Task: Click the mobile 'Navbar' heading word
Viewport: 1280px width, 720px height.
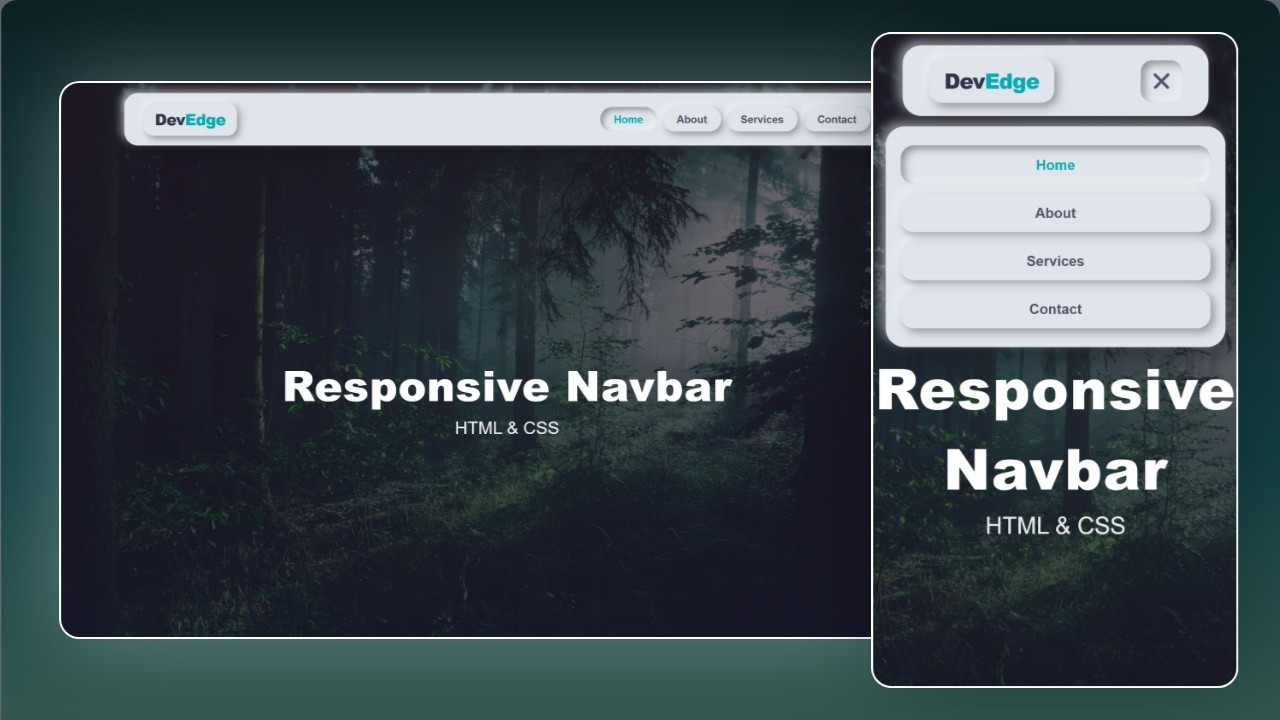Action: 1056,470
